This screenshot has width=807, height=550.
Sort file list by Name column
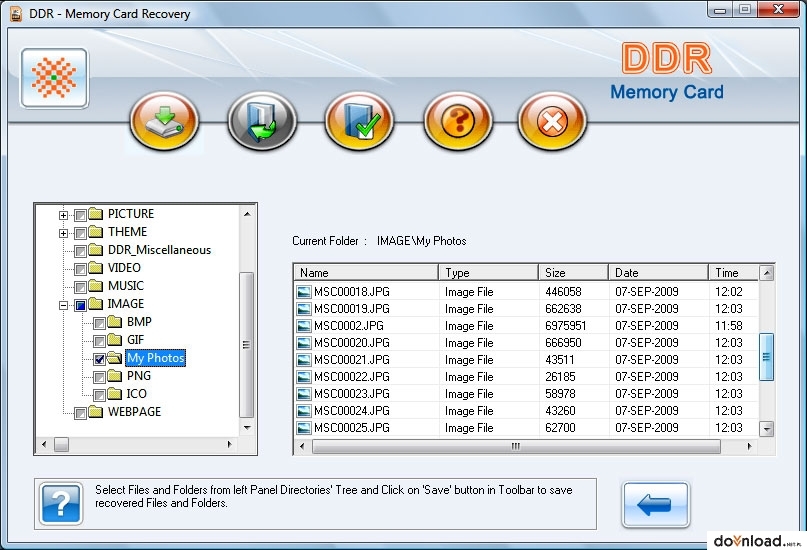[x=366, y=272]
